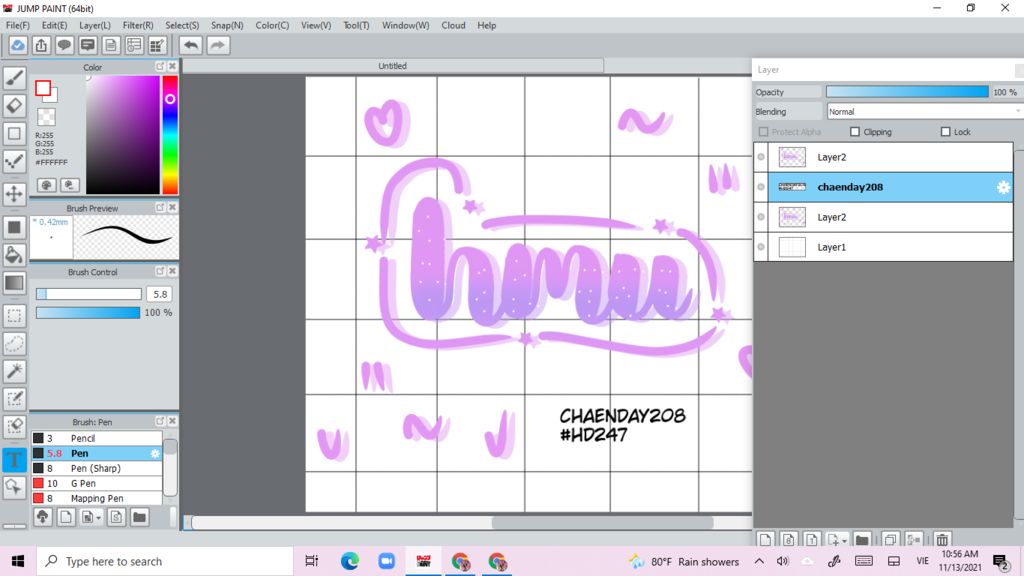Select the Magic Wand tool
Image resolution: width=1024 pixels, height=576 pixels.
pyautogui.click(x=14, y=371)
